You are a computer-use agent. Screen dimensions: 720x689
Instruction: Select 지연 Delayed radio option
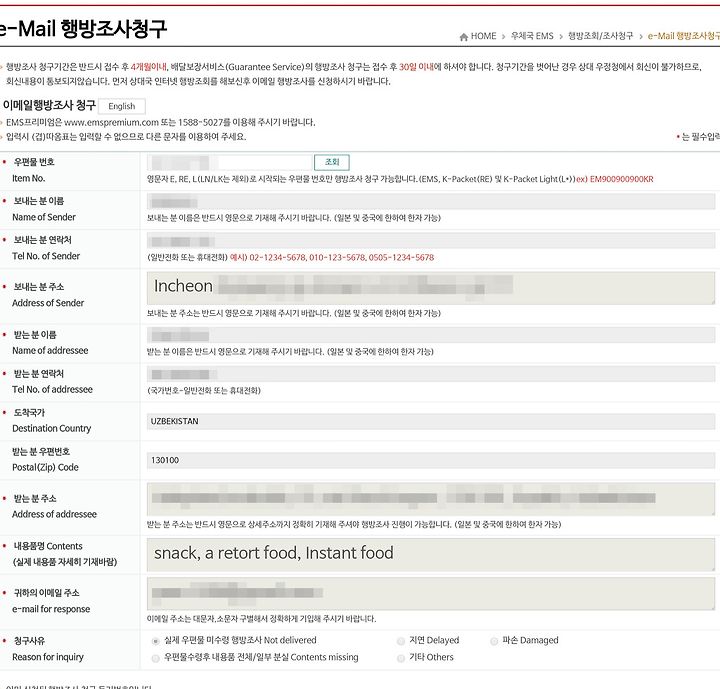pos(401,641)
